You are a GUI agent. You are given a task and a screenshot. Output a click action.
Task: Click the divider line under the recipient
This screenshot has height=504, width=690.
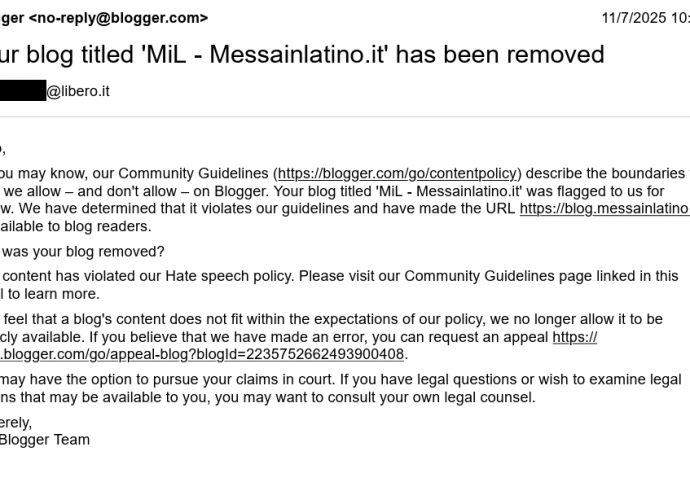(345, 117)
